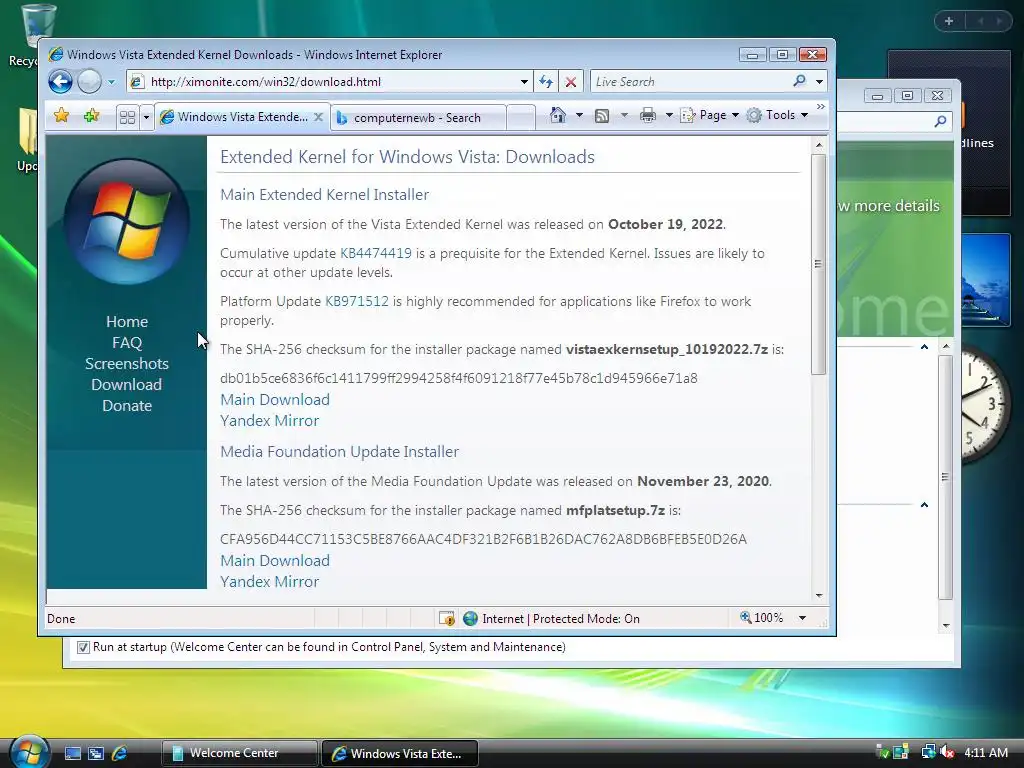1024x768 pixels.
Task: Click the IE scrollbar down arrow
Action: coord(819,596)
